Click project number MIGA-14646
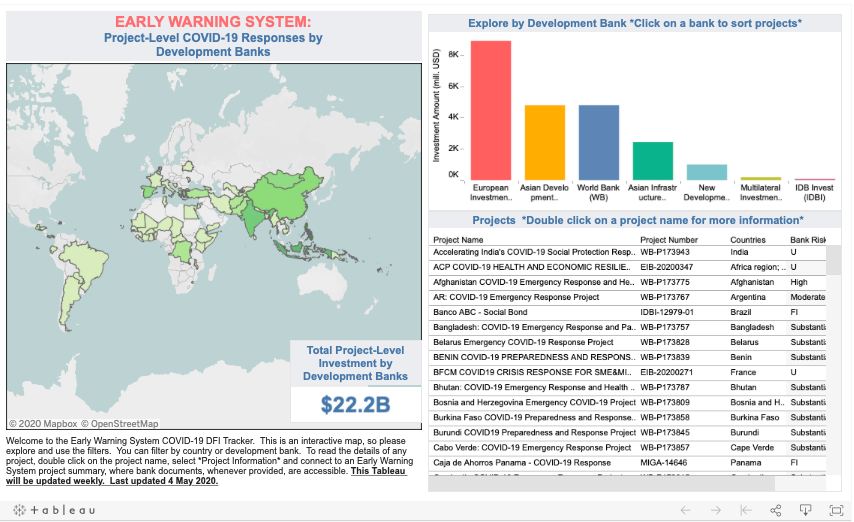 pos(663,463)
